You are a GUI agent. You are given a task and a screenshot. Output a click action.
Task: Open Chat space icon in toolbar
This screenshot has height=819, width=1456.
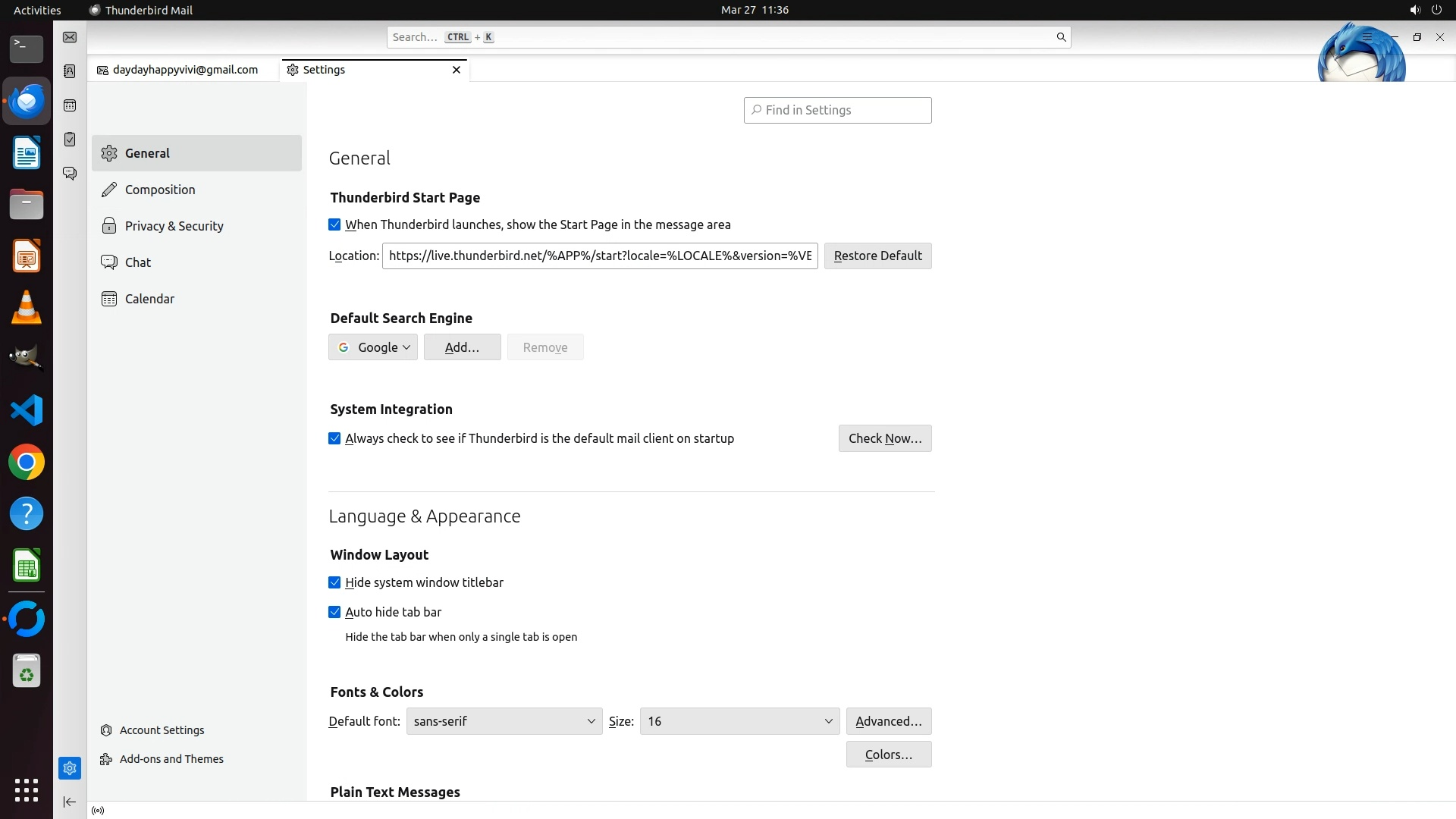point(70,174)
